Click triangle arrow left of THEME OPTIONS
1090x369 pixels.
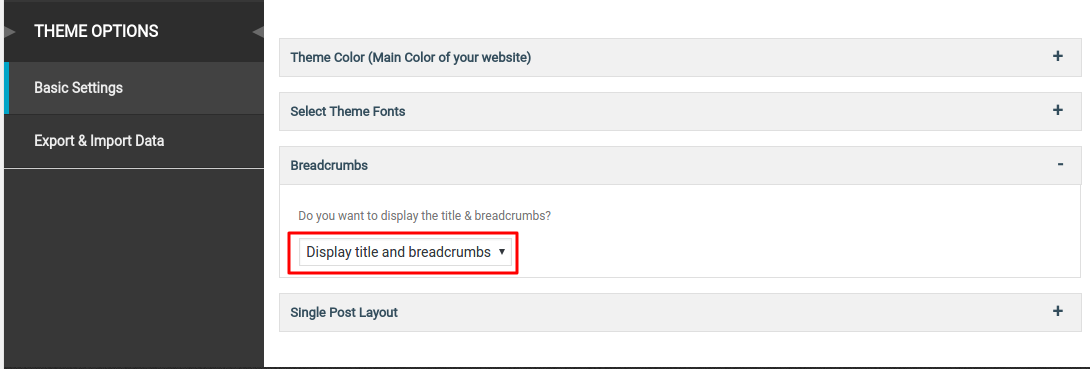(x=10, y=31)
